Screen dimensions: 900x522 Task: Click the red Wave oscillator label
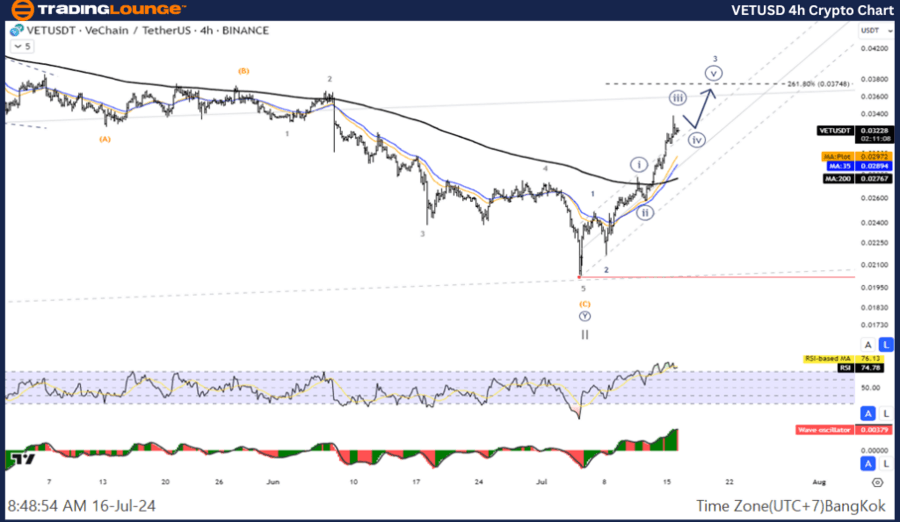pyautogui.click(x=824, y=430)
